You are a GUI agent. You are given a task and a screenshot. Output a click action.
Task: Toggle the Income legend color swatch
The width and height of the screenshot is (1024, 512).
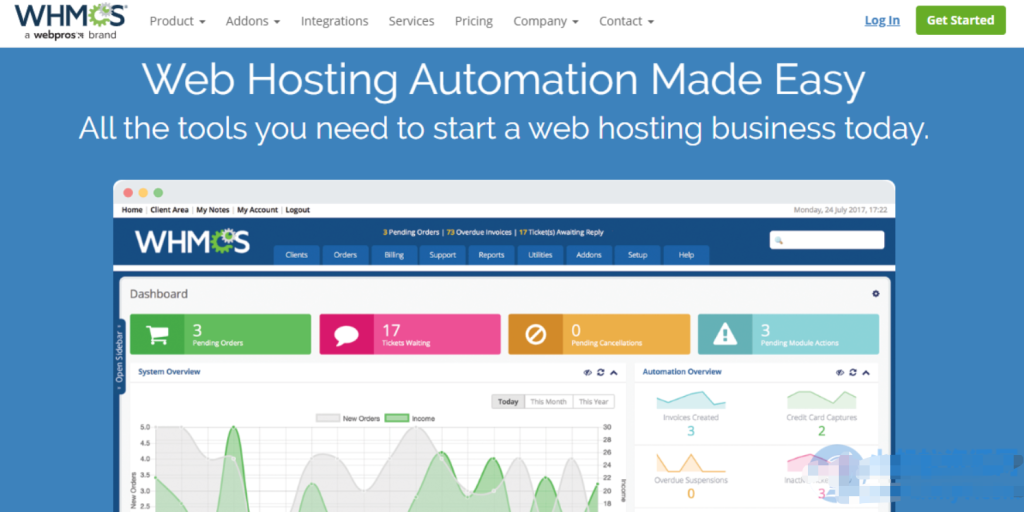click(x=398, y=418)
